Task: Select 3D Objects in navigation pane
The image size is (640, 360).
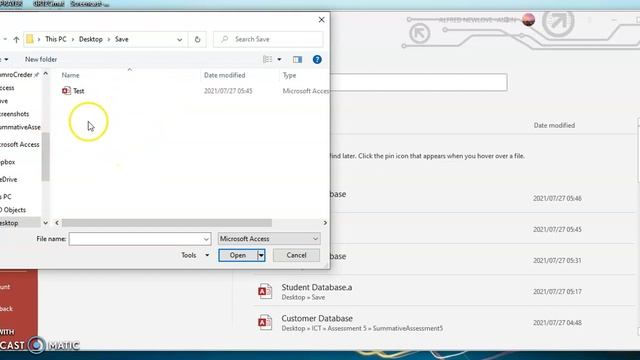Action: tap(13, 210)
